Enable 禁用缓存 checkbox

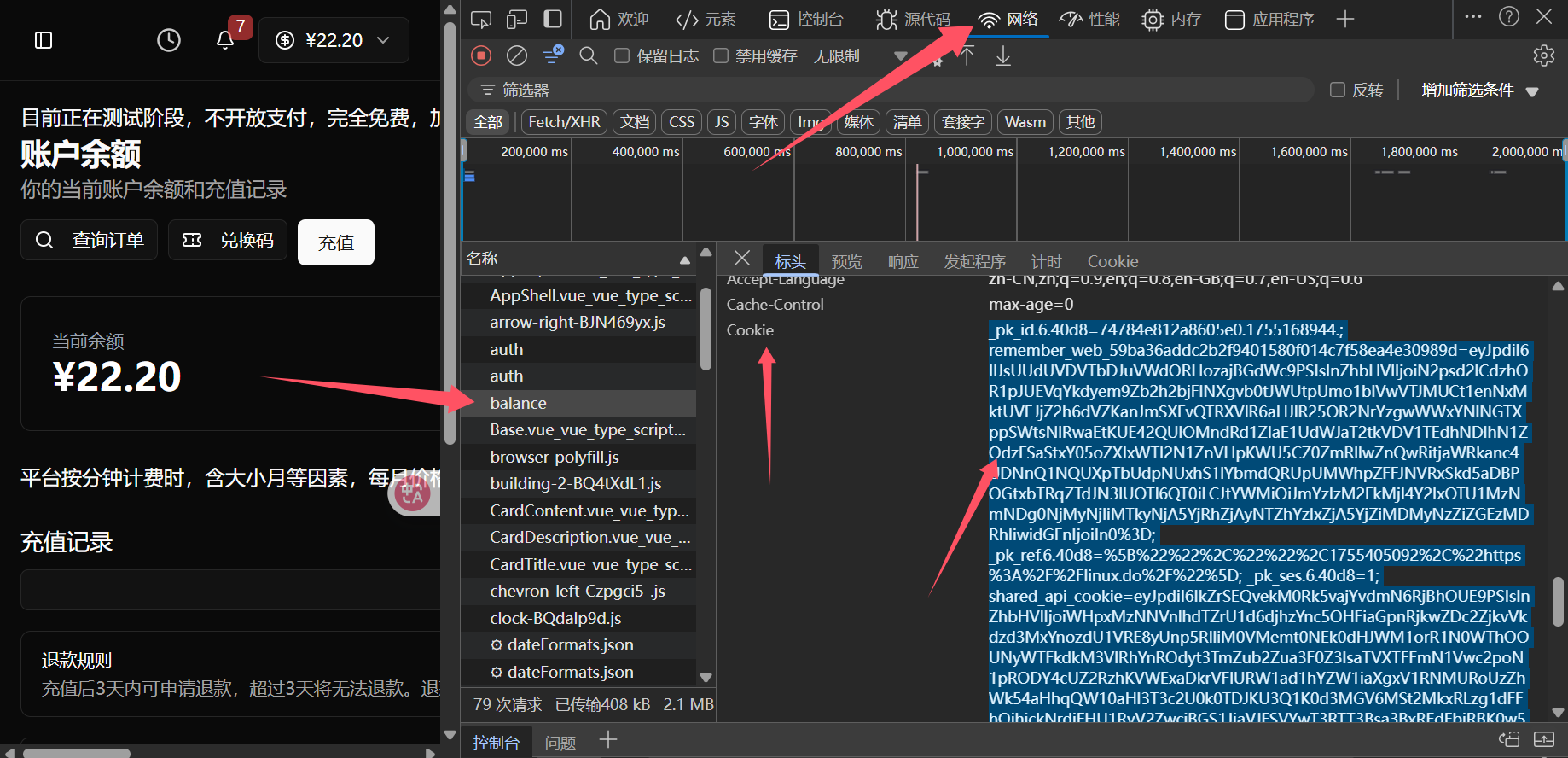pyautogui.click(x=721, y=55)
